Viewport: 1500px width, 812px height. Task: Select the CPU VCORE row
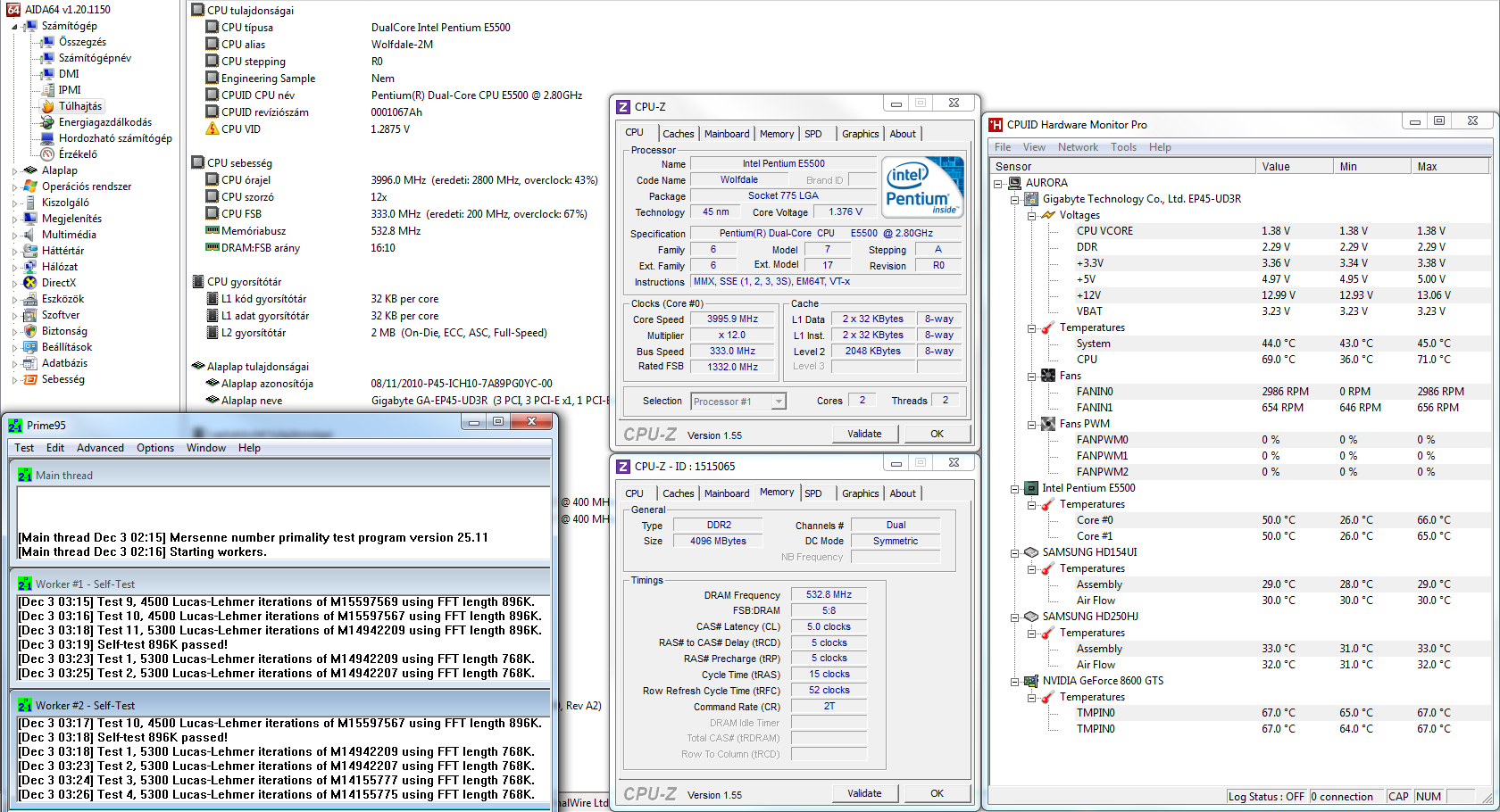click(1240, 231)
